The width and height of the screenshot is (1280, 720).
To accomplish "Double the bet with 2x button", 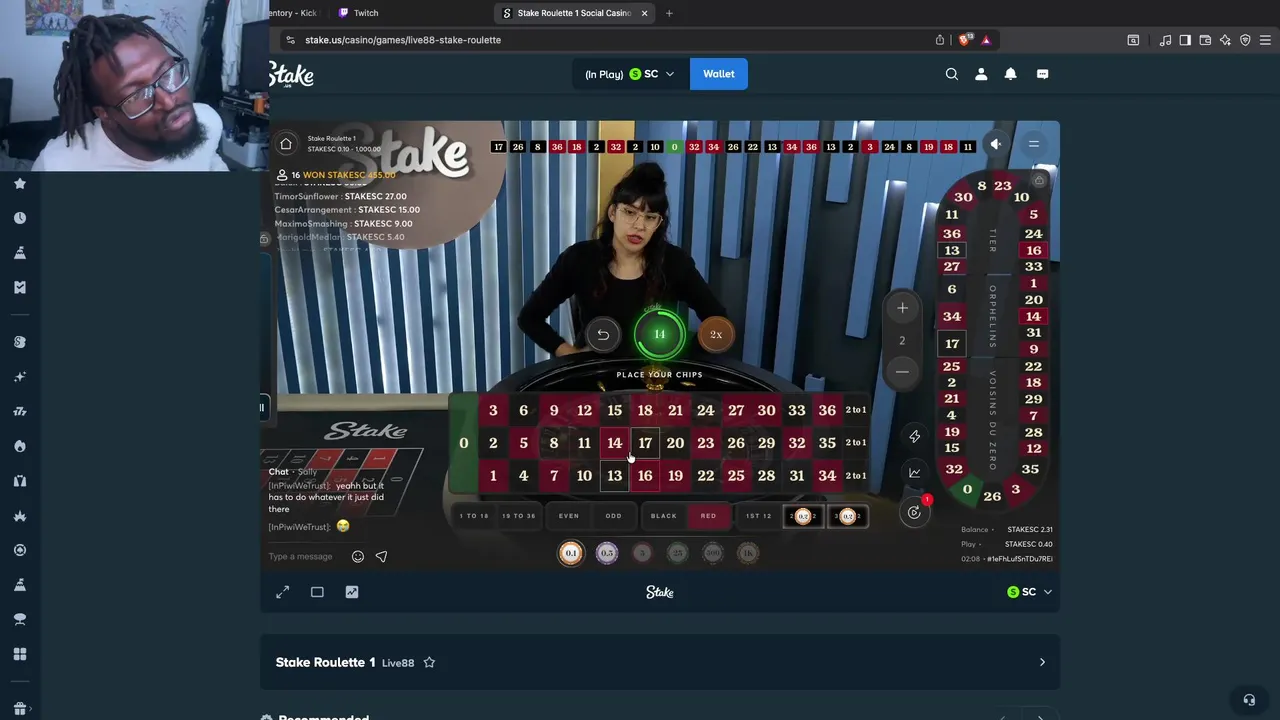I will [x=716, y=335].
